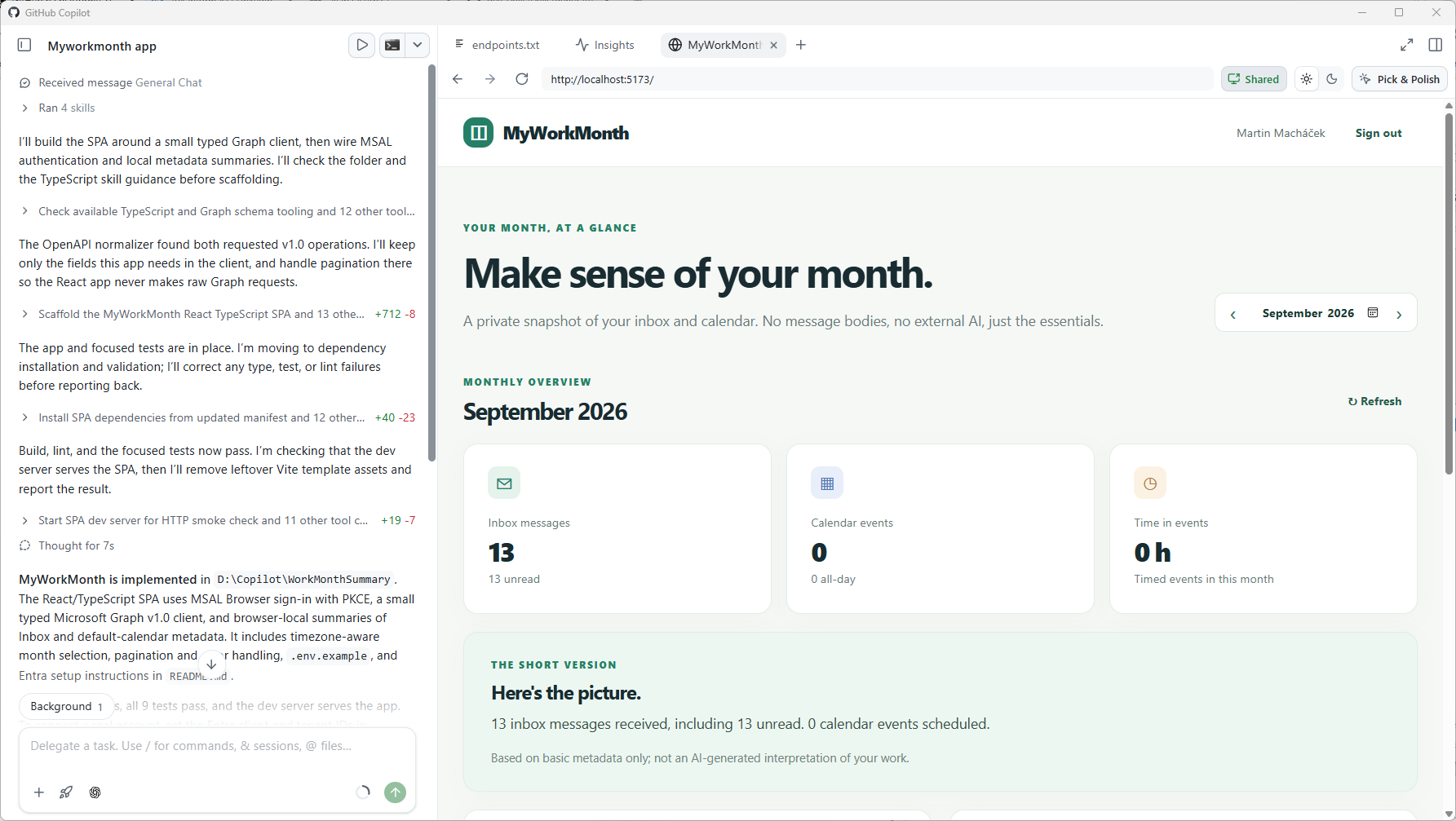Click the 'Myworkmonth app' session title

click(102, 46)
